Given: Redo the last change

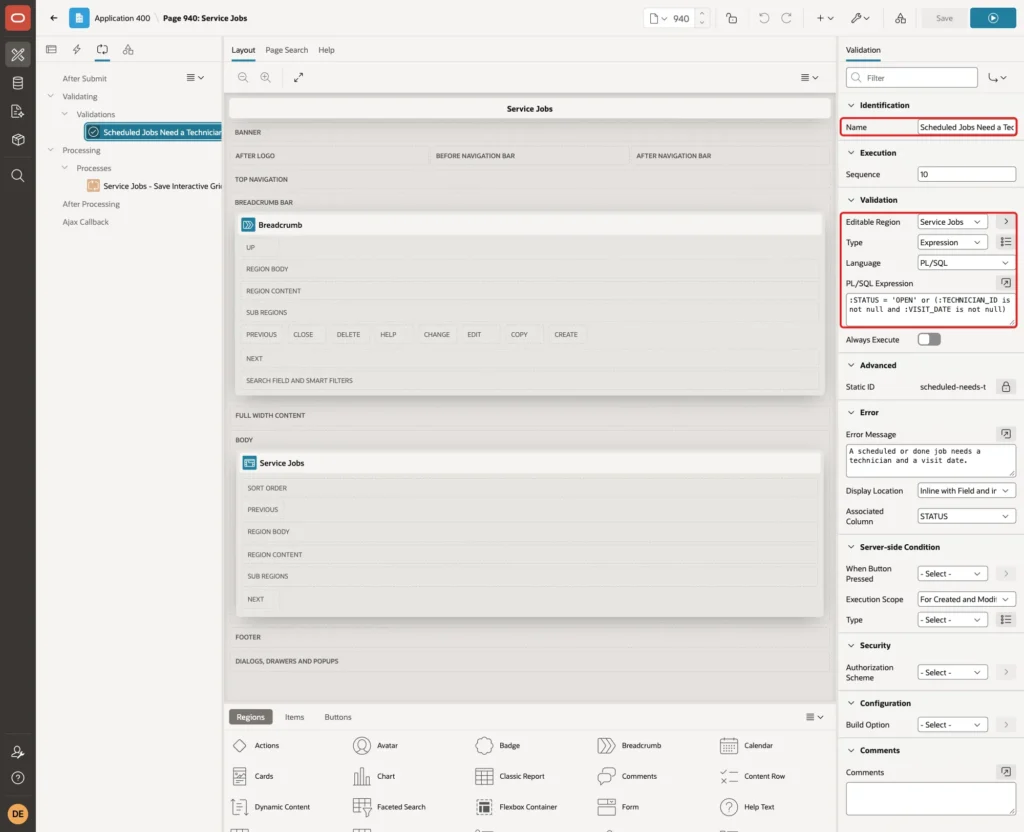Looking at the screenshot, I should click(786, 18).
